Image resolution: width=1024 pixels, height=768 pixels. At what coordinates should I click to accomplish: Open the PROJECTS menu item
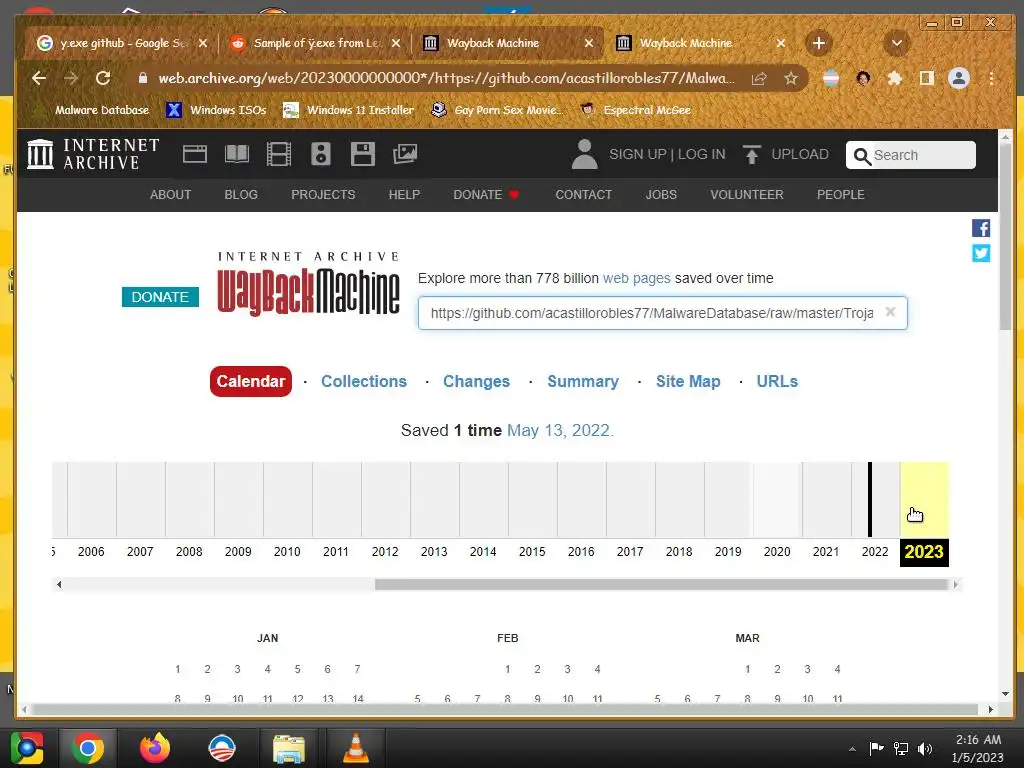(323, 195)
